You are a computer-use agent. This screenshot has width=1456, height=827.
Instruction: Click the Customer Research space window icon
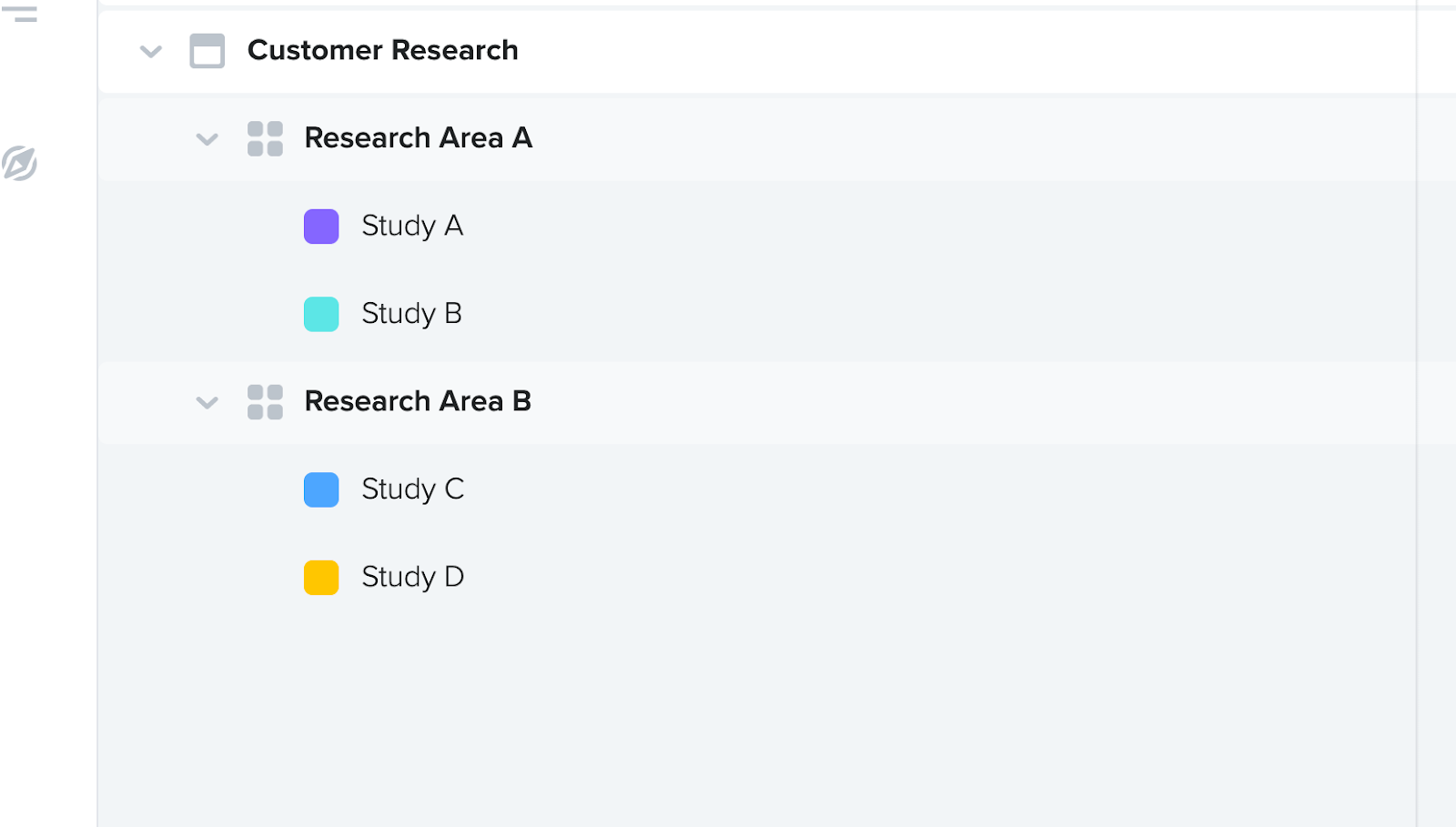(x=207, y=51)
